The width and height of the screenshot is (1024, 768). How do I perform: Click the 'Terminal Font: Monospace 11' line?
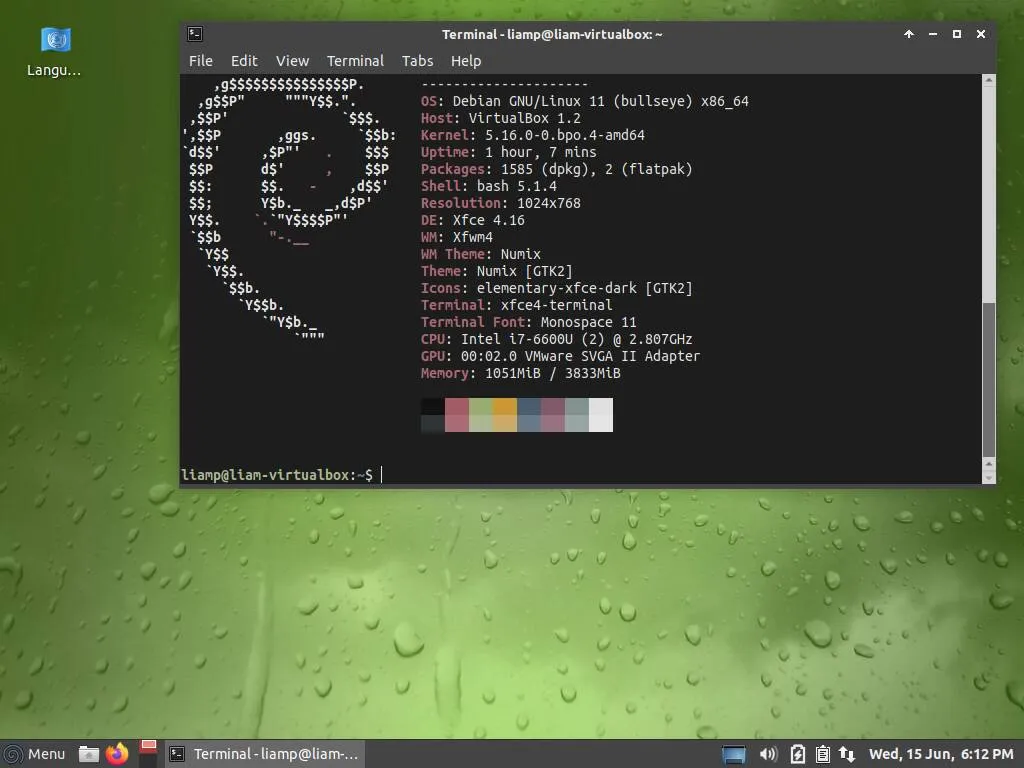(x=528, y=322)
